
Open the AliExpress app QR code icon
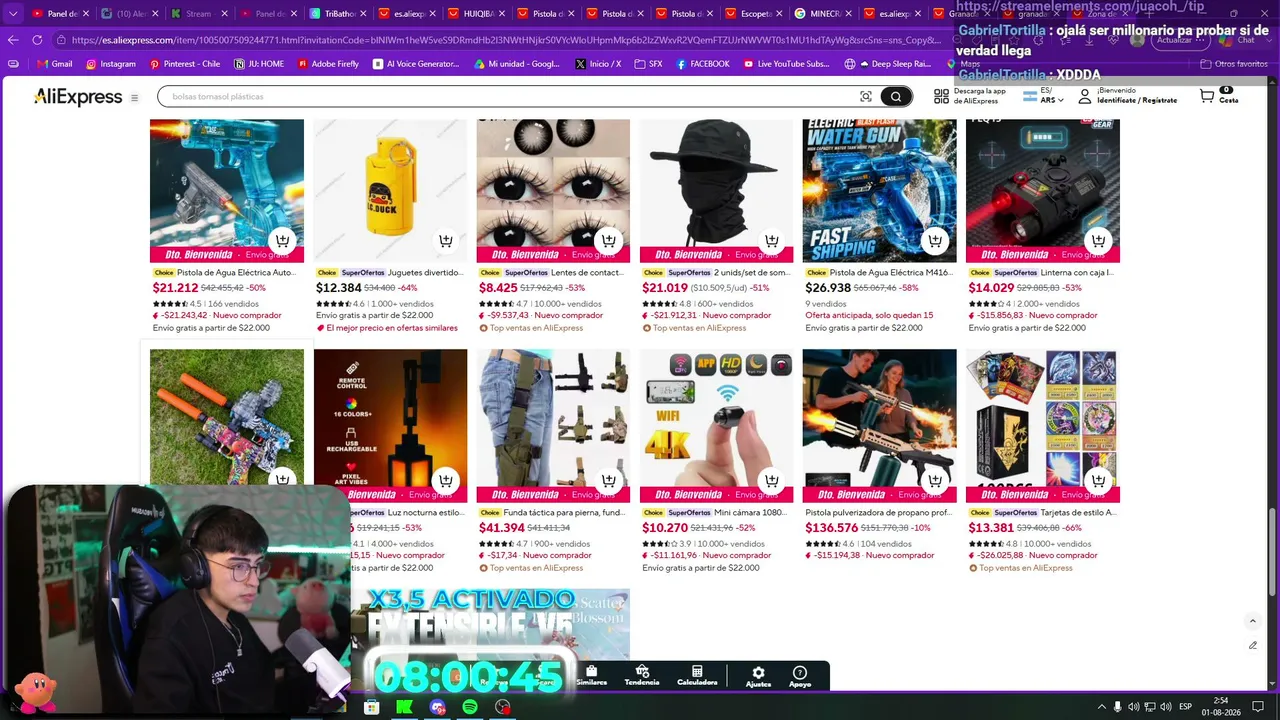[x=941, y=97]
